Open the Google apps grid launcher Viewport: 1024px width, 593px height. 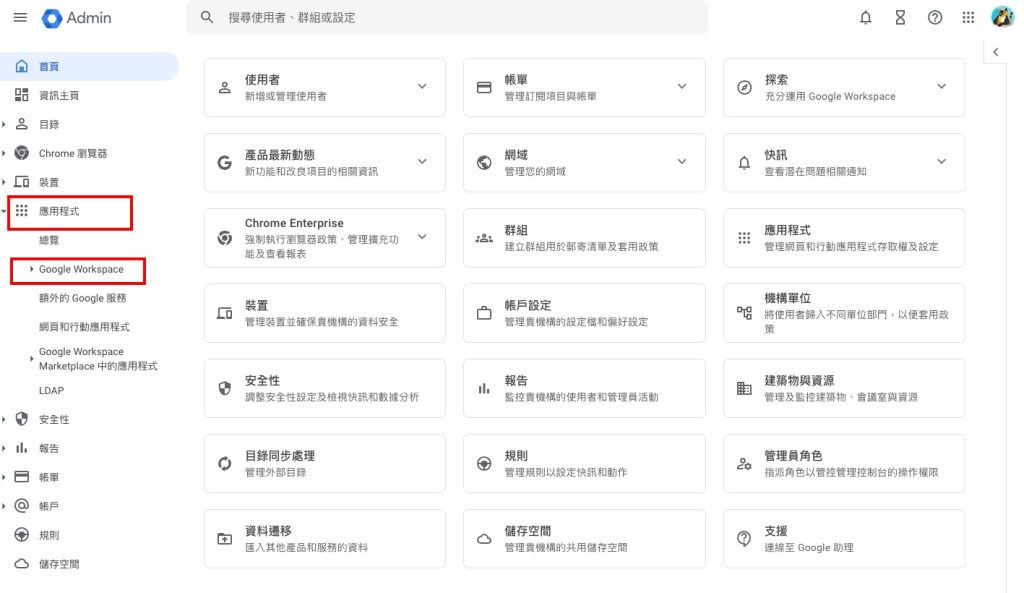tap(968, 18)
